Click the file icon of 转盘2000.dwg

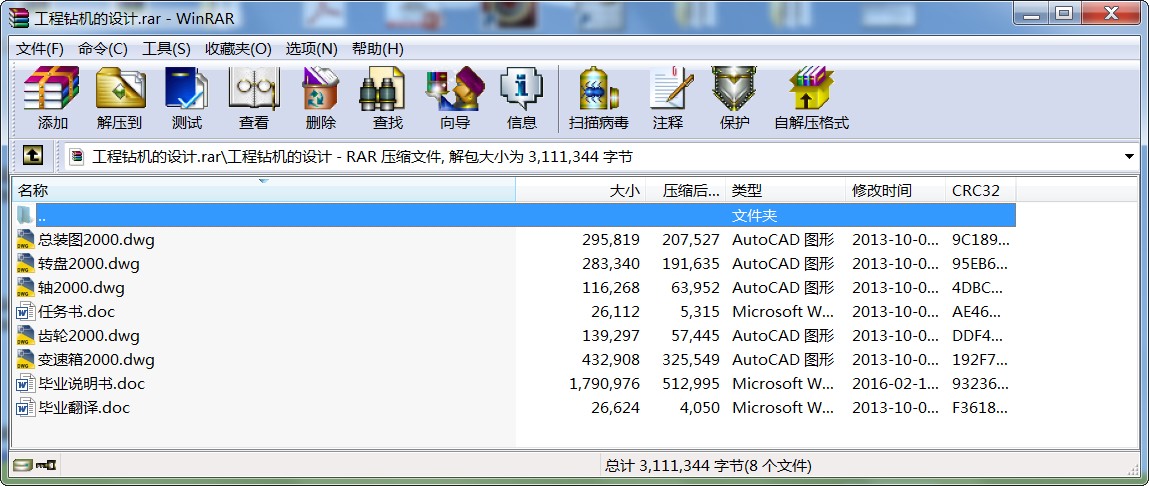pyautogui.click(x=26, y=263)
